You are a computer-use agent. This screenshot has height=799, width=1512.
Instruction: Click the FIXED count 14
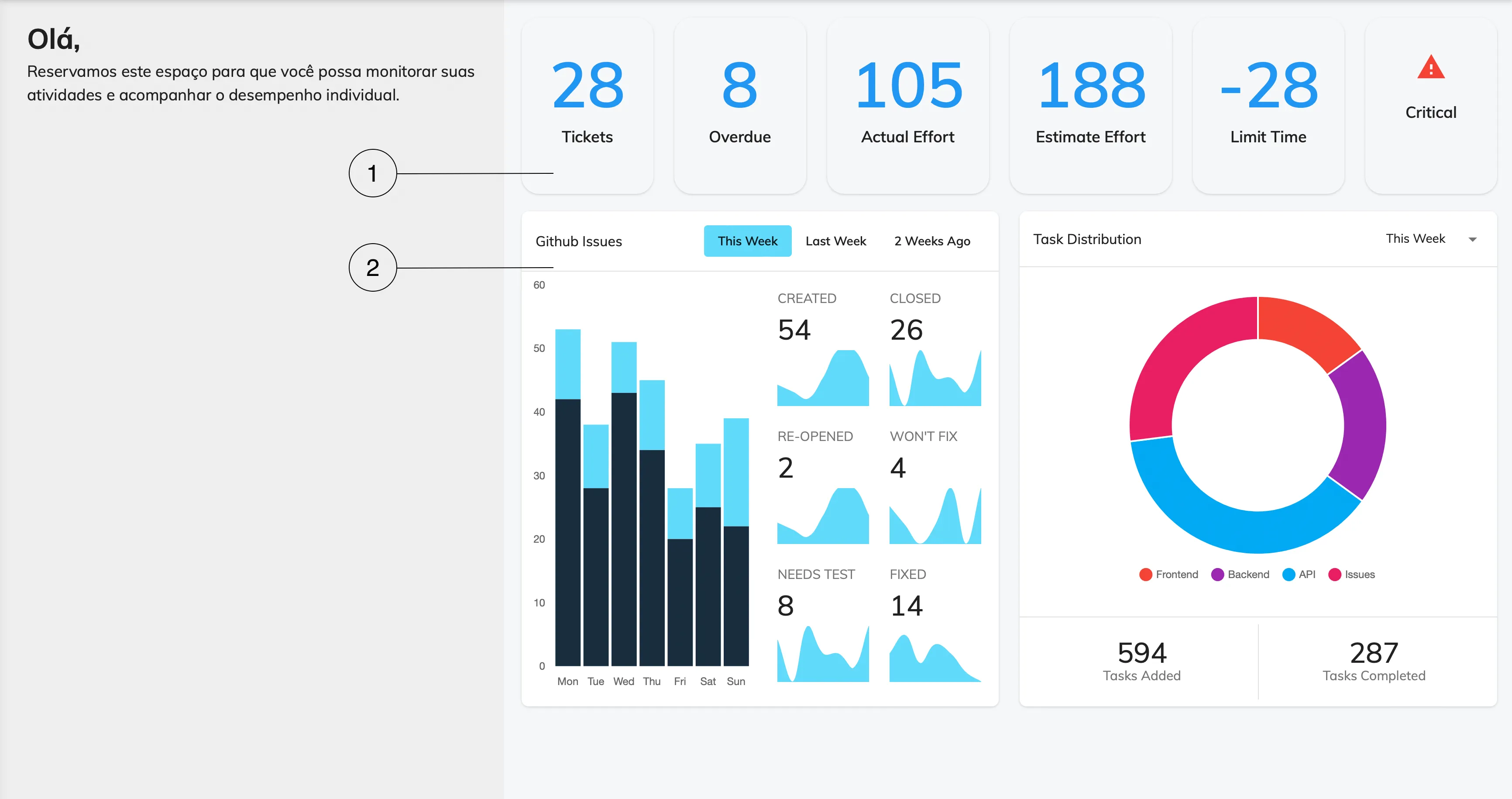tap(907, 606)
